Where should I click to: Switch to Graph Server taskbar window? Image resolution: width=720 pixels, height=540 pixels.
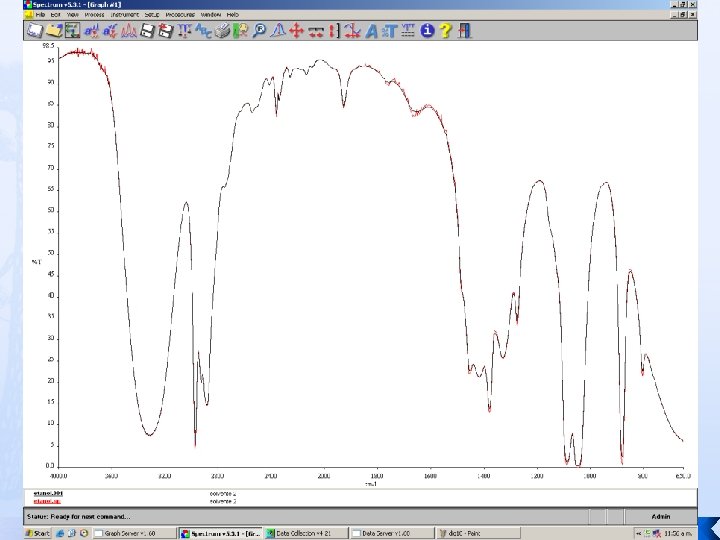tap(135, 533)
